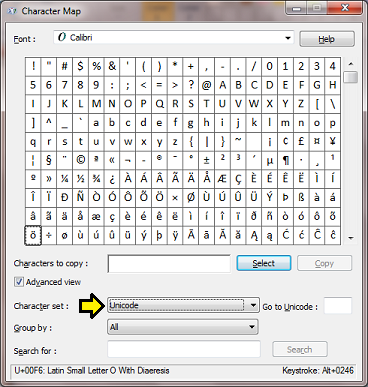This screenshot has width=368, height=387.
Task: Uncheck the Advanced view checkbox
Action: coord(19,282)
